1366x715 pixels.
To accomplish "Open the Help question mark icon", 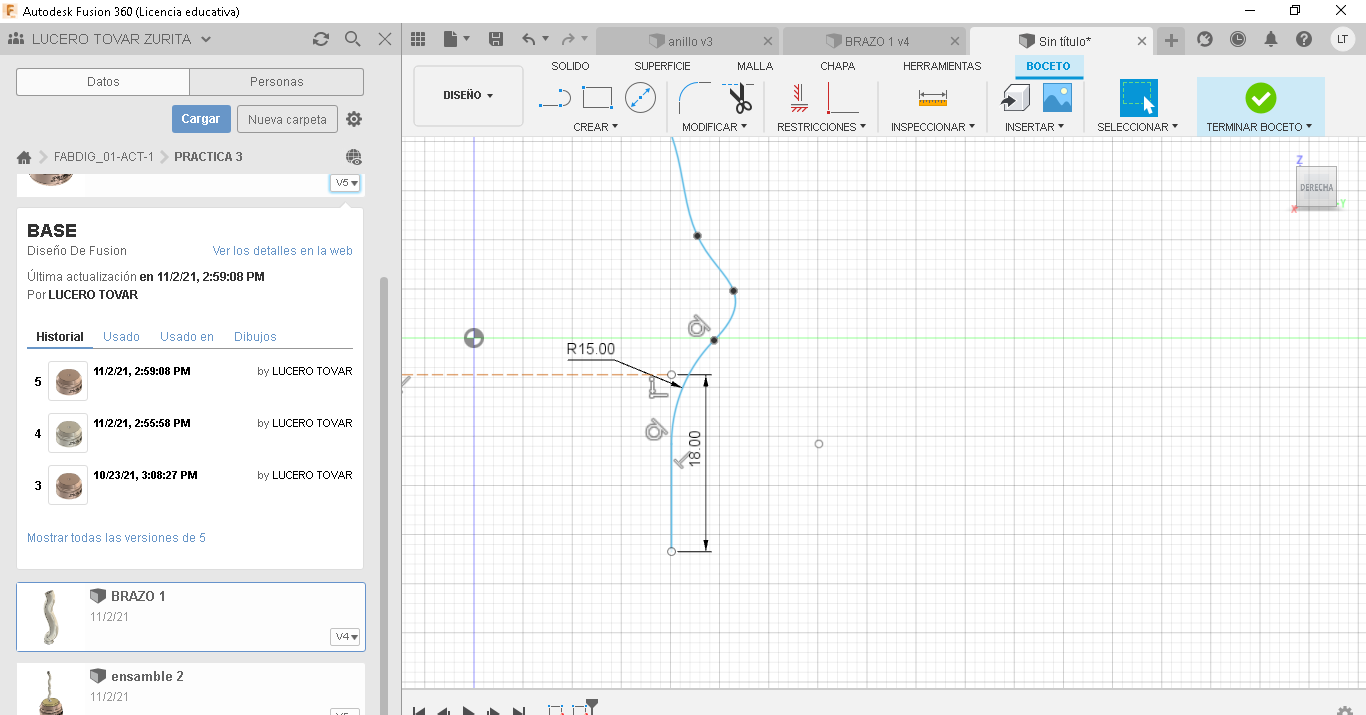I will [1304, 39].
